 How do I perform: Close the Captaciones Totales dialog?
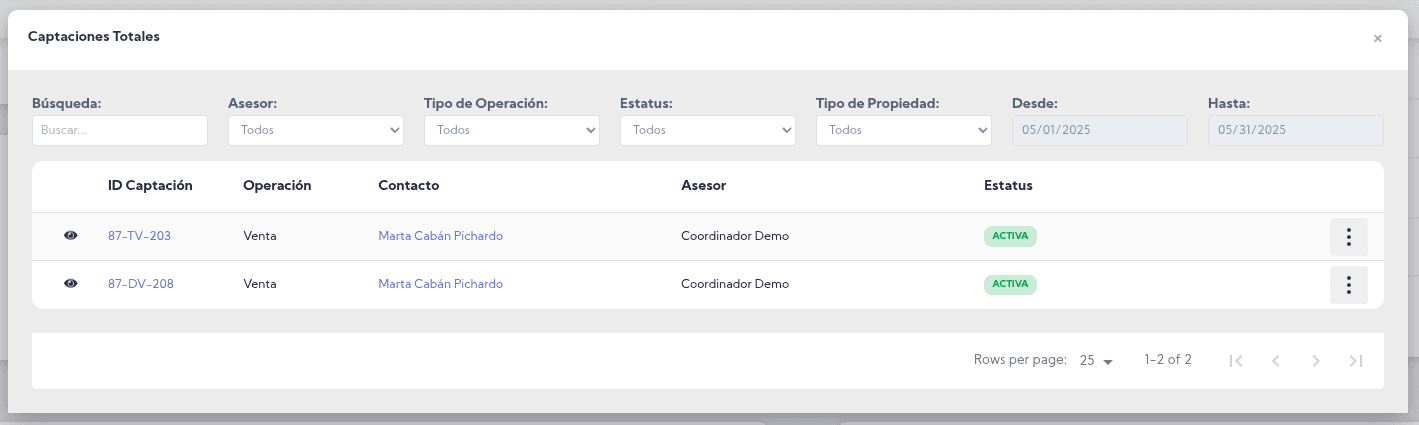tap(1377, 39)
